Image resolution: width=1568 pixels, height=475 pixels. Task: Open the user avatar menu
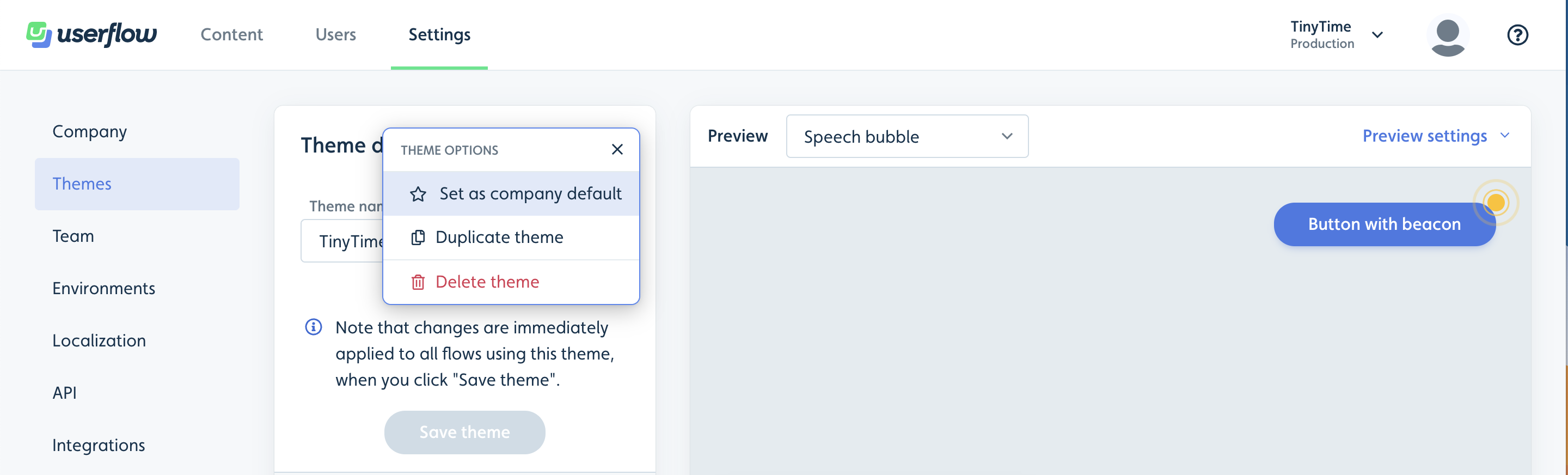[1448, 35]
